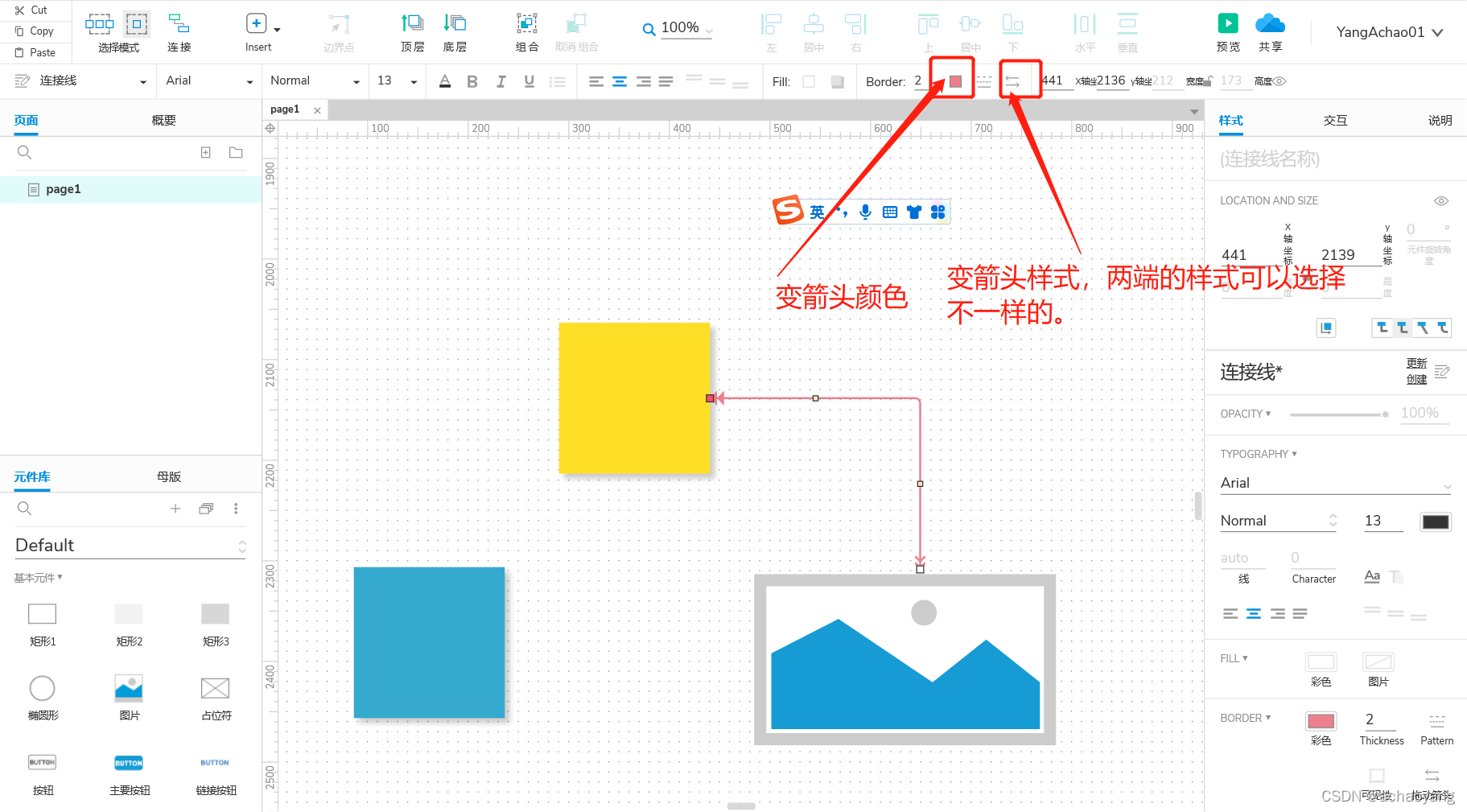1467x812 pixels.
Task: Switch to the 概要 tab in left panel
Action: [163, 119]
